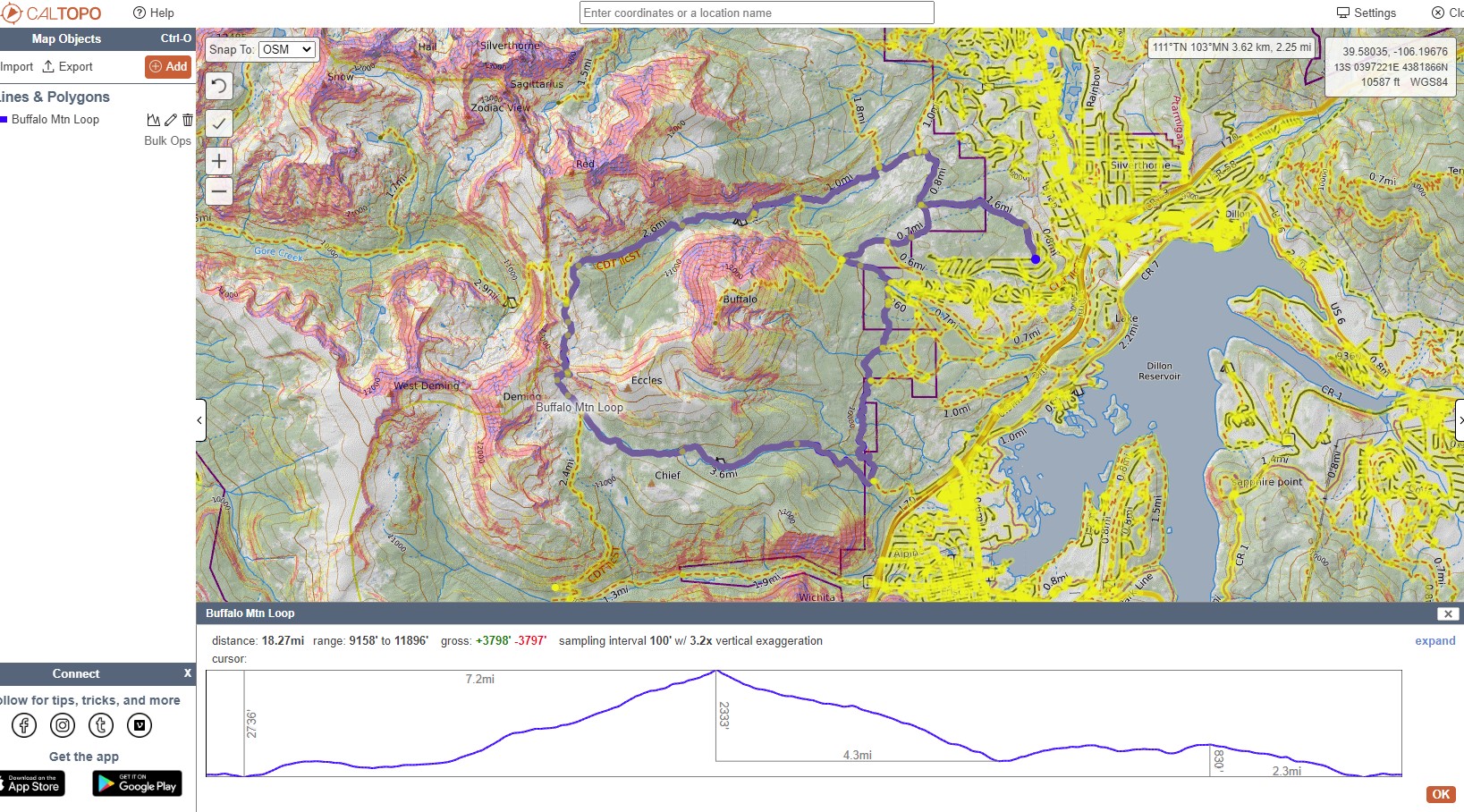Click Bulk Ops under Lines & Polygons
Image resolution: width=1464 pixels, height=812 pixels.
pyautogui.click(x=167, y=141)
